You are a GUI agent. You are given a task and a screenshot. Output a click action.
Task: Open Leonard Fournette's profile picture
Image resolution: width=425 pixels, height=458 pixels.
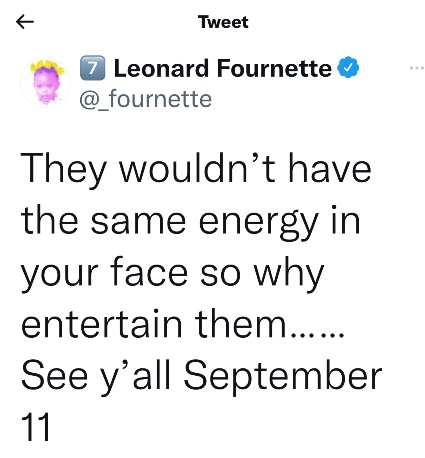46,83
